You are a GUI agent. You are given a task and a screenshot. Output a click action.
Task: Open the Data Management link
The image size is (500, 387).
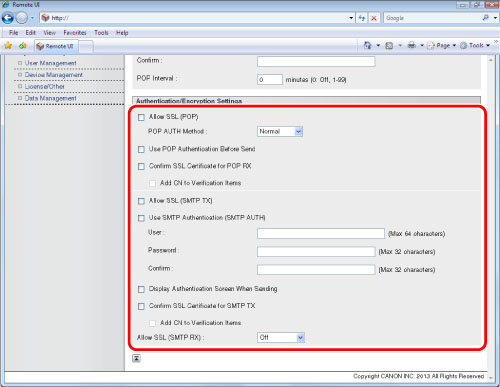50,98
